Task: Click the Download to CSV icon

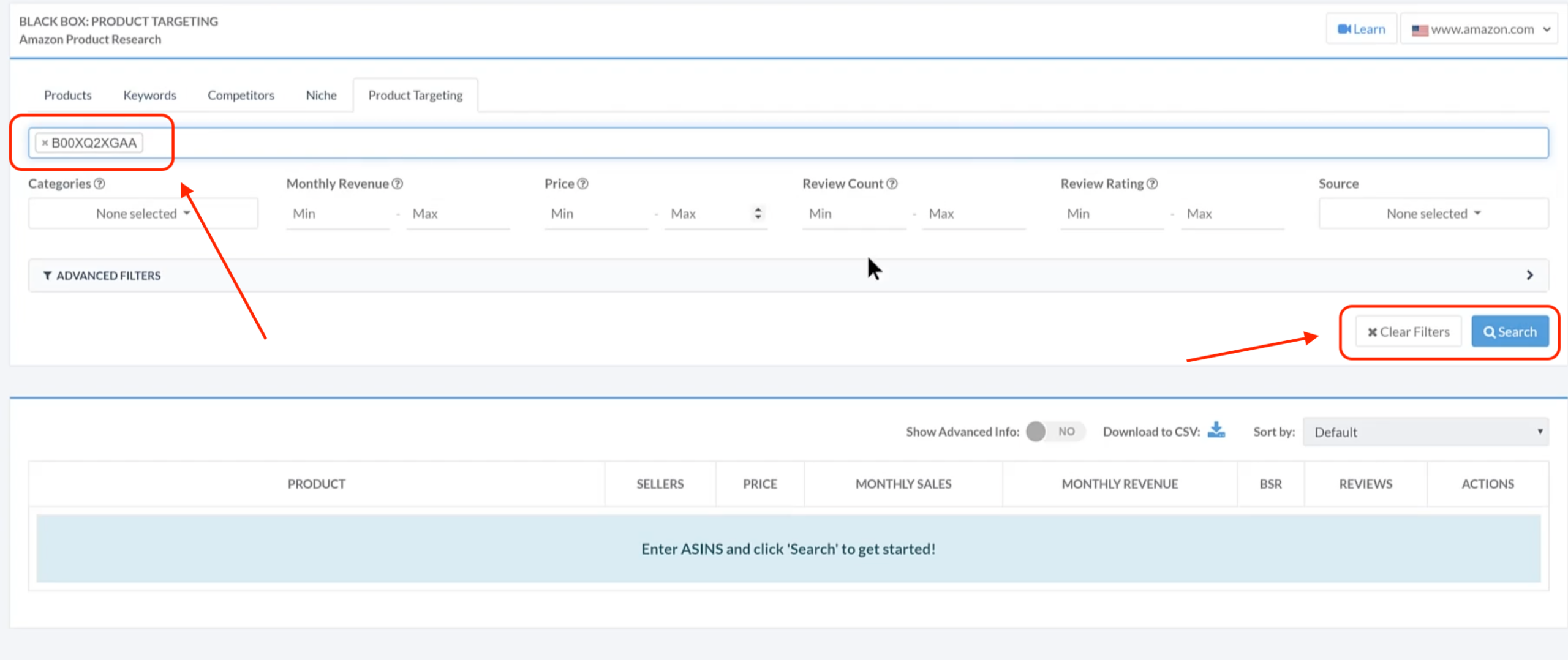Action: [x=1216, y=430]
